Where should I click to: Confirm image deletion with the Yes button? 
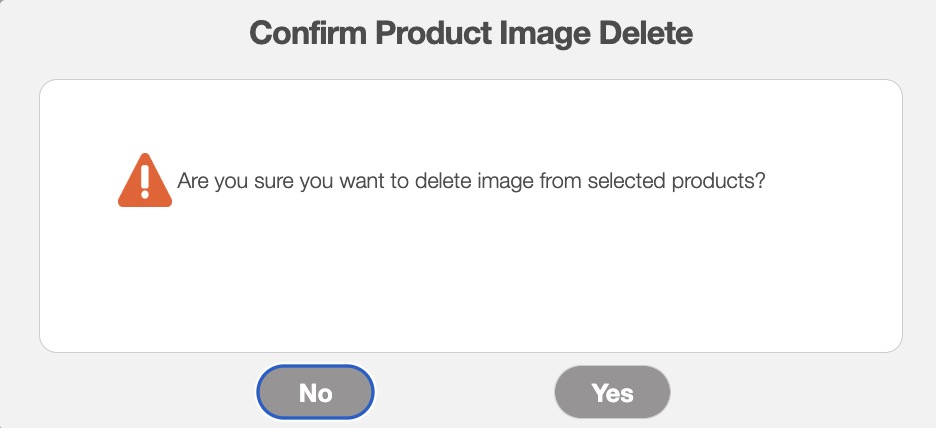coord(612,392)
